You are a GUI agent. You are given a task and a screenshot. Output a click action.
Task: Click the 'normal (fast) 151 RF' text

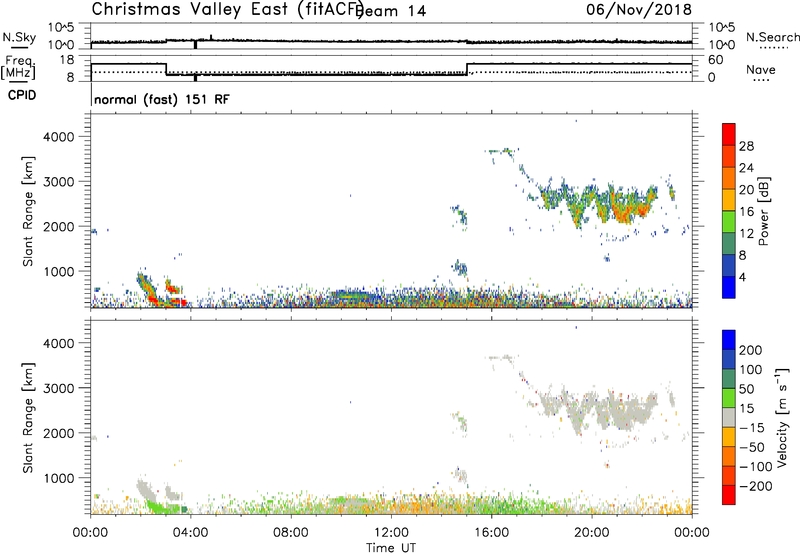[x=162, y=99]
